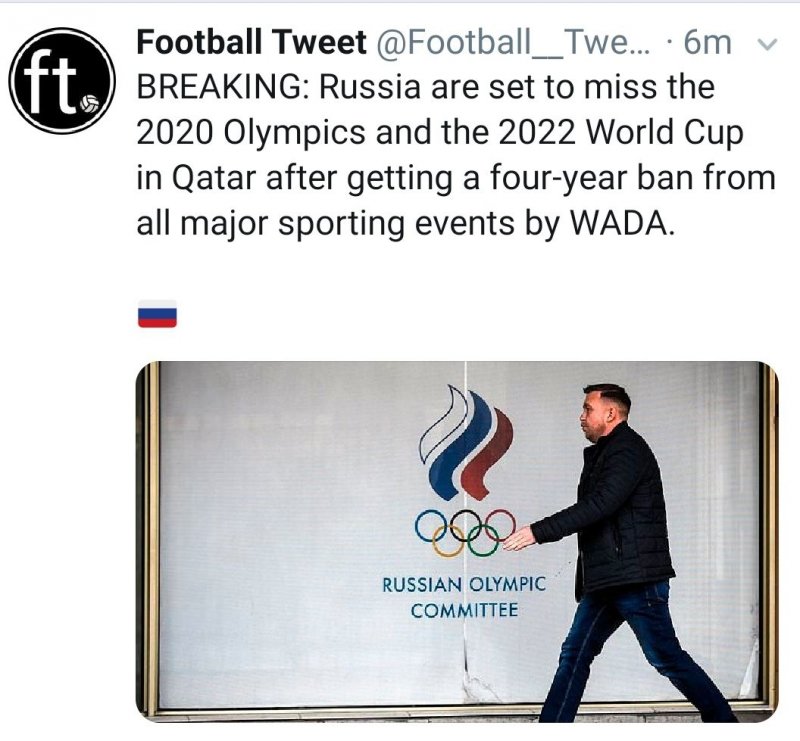
Task: Click the Russian flag emoji
Action: [157, 314]
